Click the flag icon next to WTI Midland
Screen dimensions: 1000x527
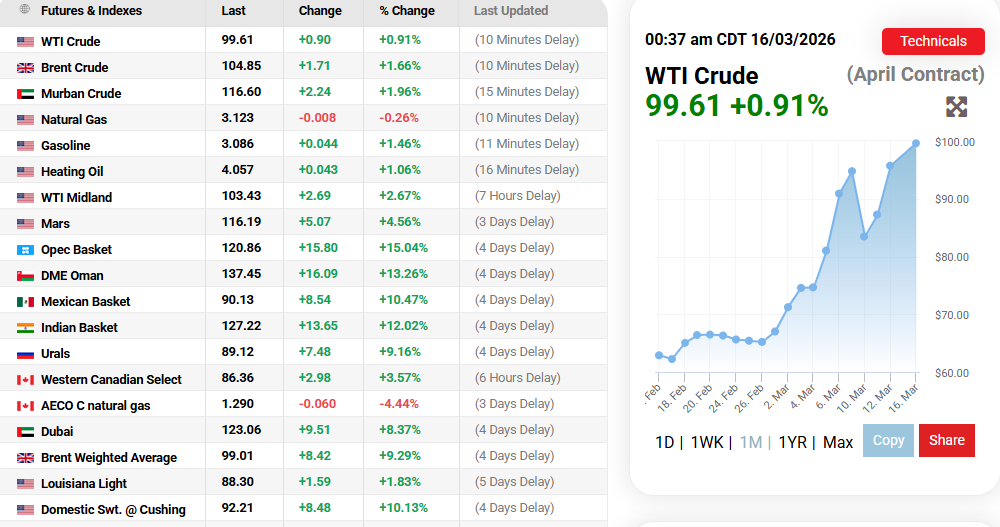[26, 198]
